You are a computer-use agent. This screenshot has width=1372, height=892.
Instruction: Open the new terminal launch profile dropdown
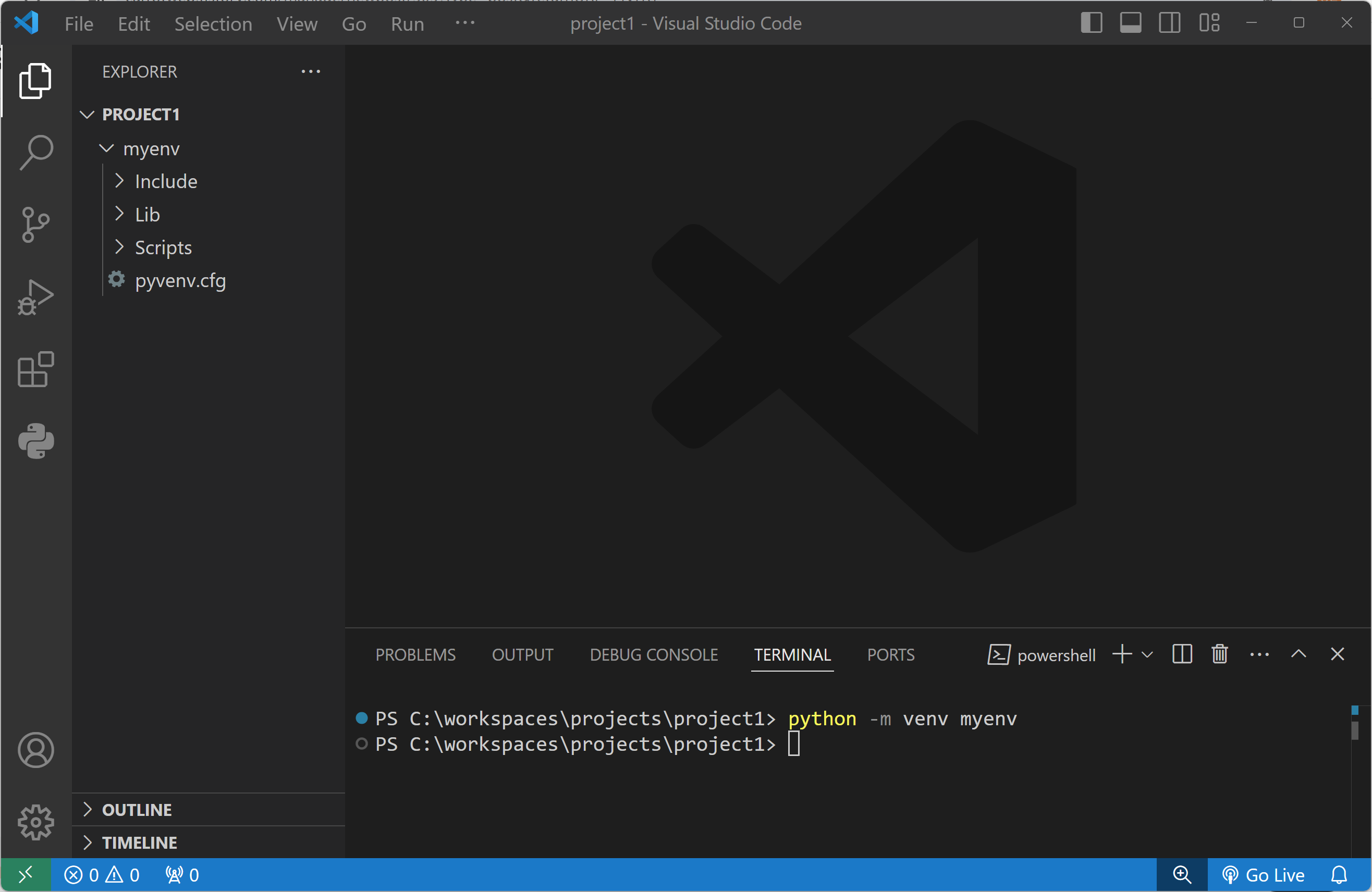pyautogui.click(x=1147, y=654)
